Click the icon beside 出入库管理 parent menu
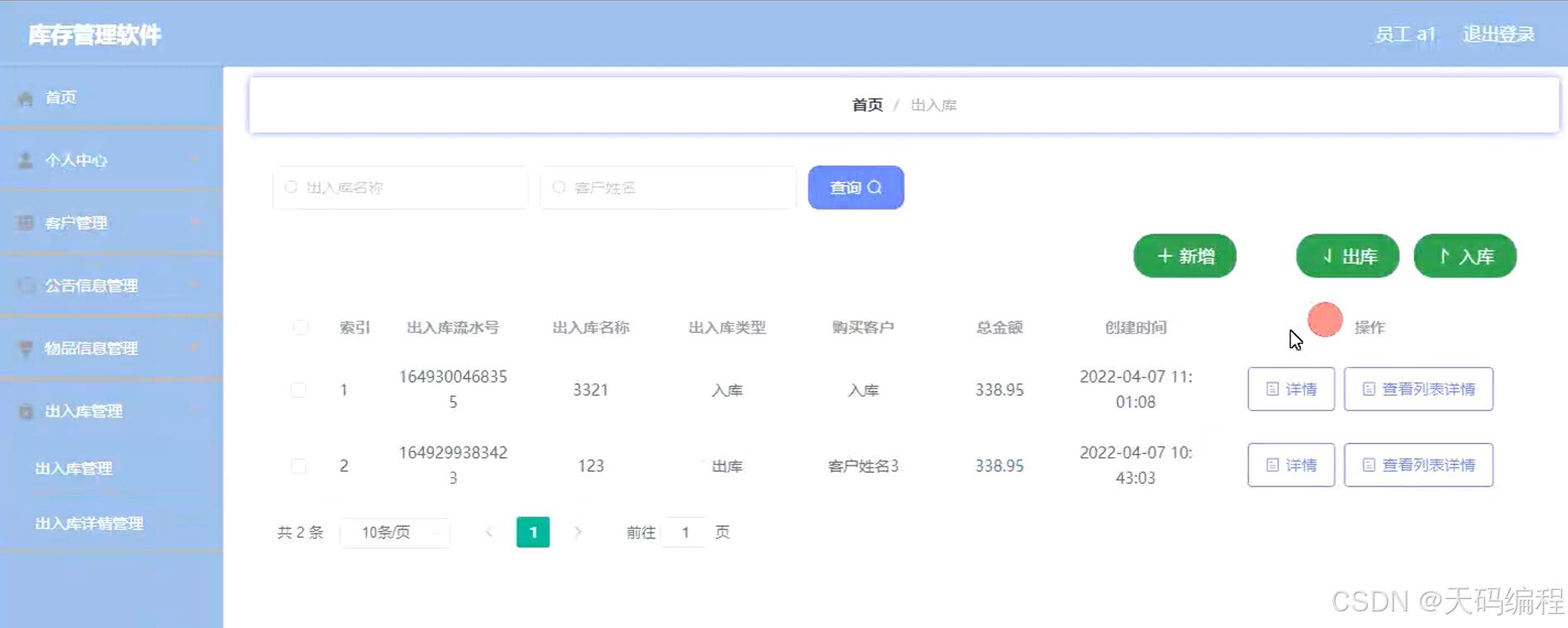The width and height of the screenshot is (1568, 628). 26,412
